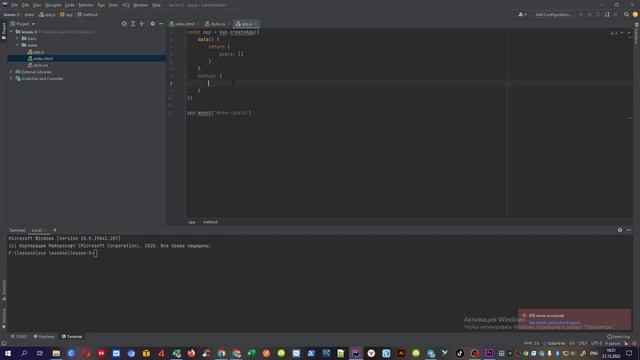Toggle the Problems tool window button

(44, 337)
